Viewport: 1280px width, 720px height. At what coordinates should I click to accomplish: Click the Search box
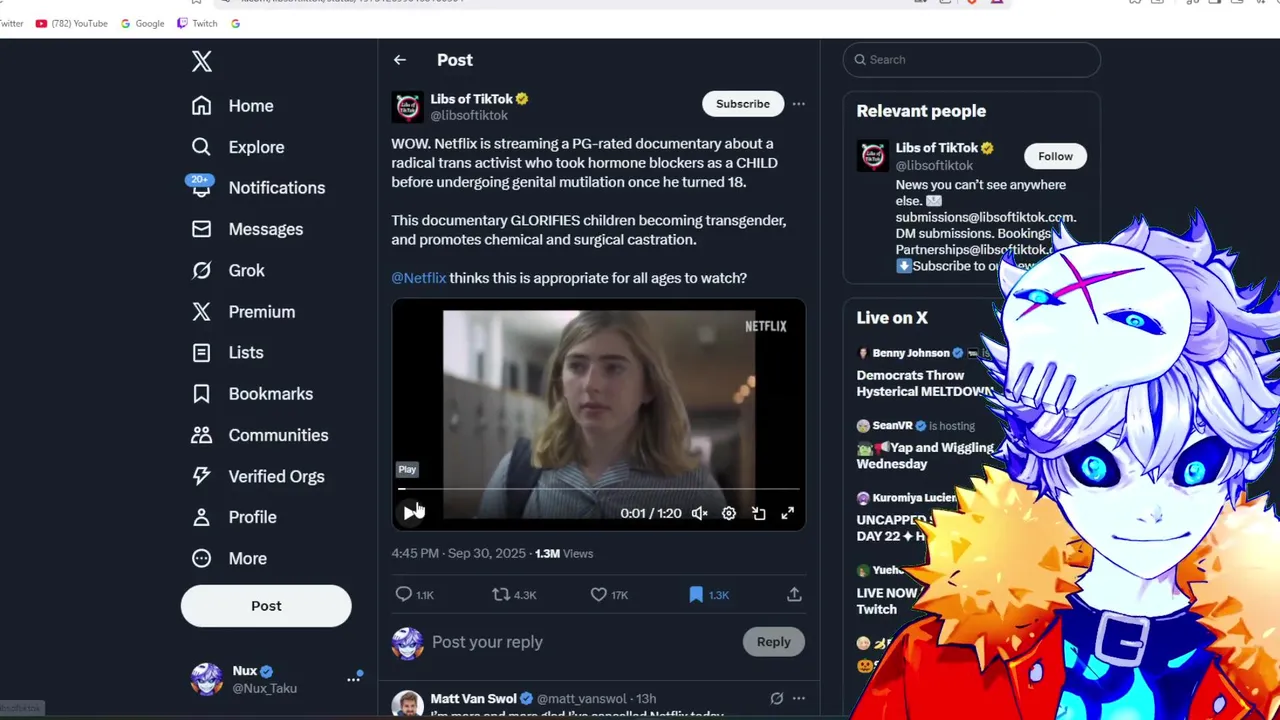coord(971,60)
